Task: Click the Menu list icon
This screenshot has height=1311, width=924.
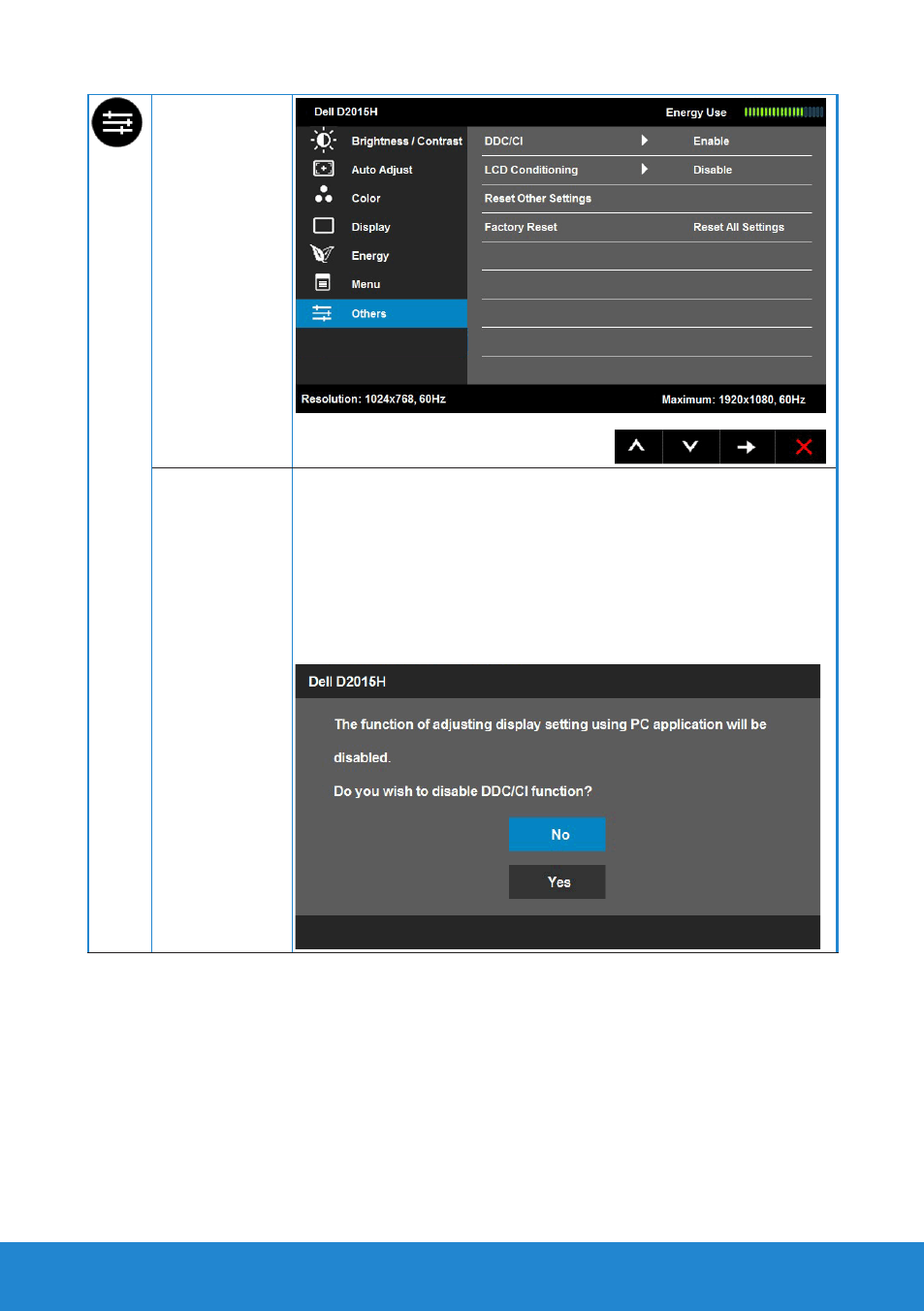Action: (x=323, y=283)
